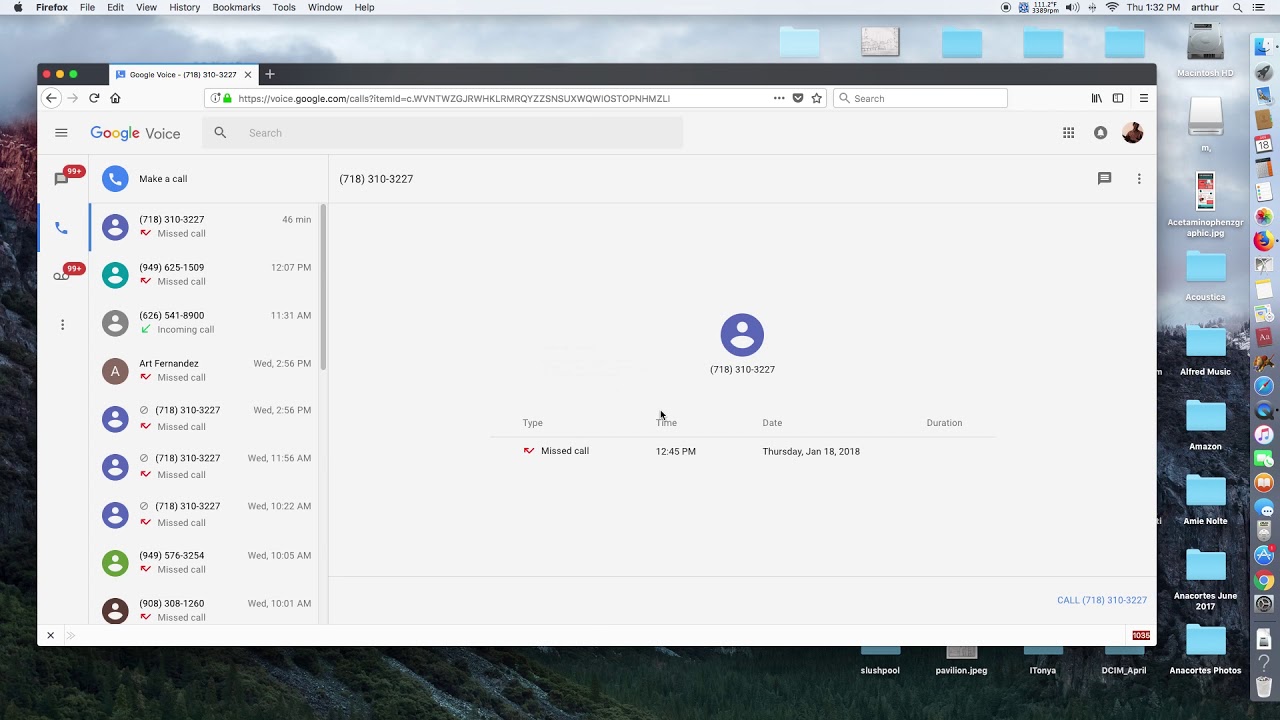Image resolution: width=1280 pixels, height=720 pixels.
Task: Close the Google Voice tab
Action: (x=247, y=74)
